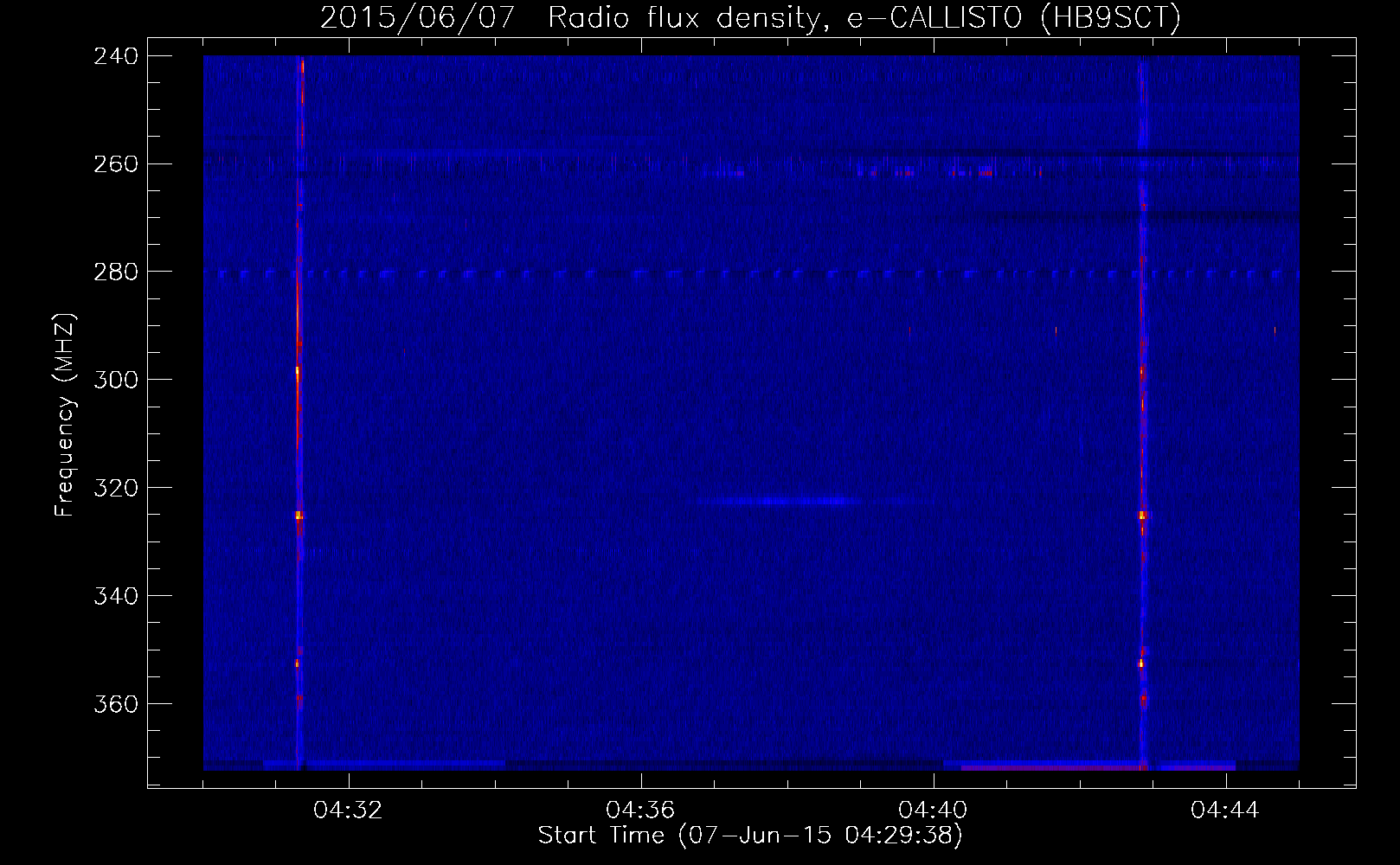The image size is (1400, 865).
Task: Click the 'Start Time (07-Jun-15 04:29:38)' axis label
Action: (750, 835)
